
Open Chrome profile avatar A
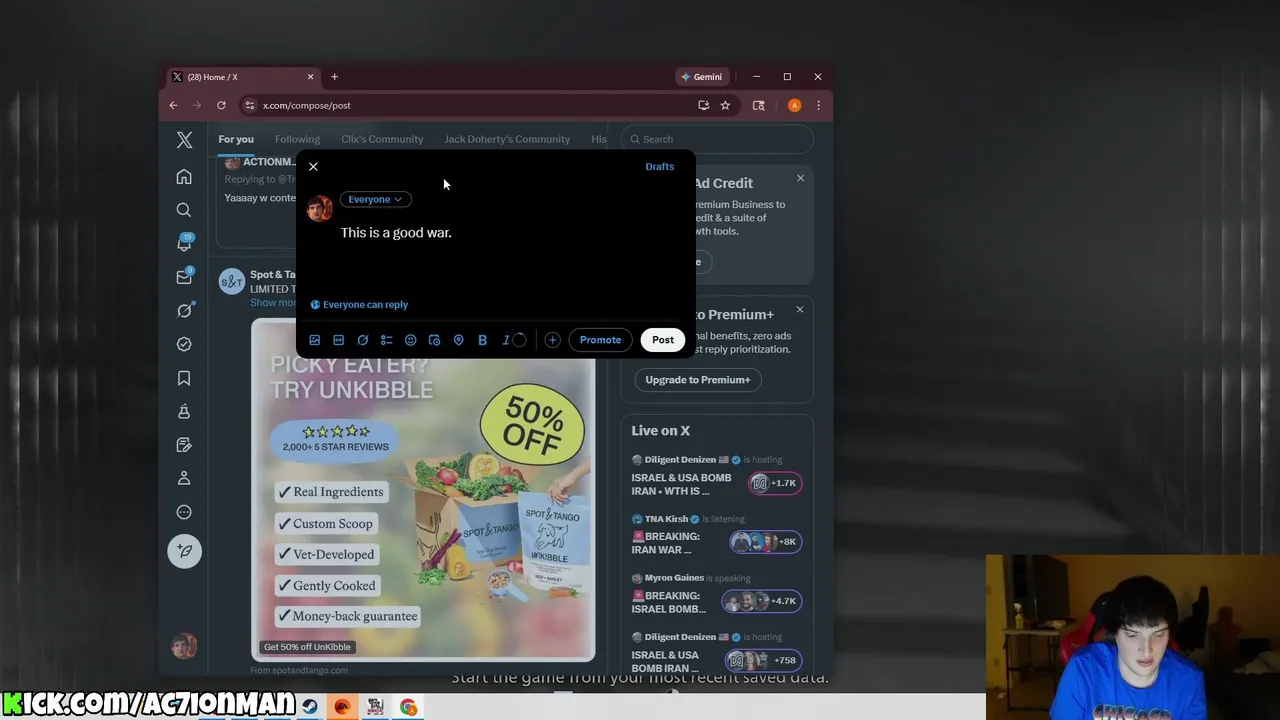tap(794, 105)
